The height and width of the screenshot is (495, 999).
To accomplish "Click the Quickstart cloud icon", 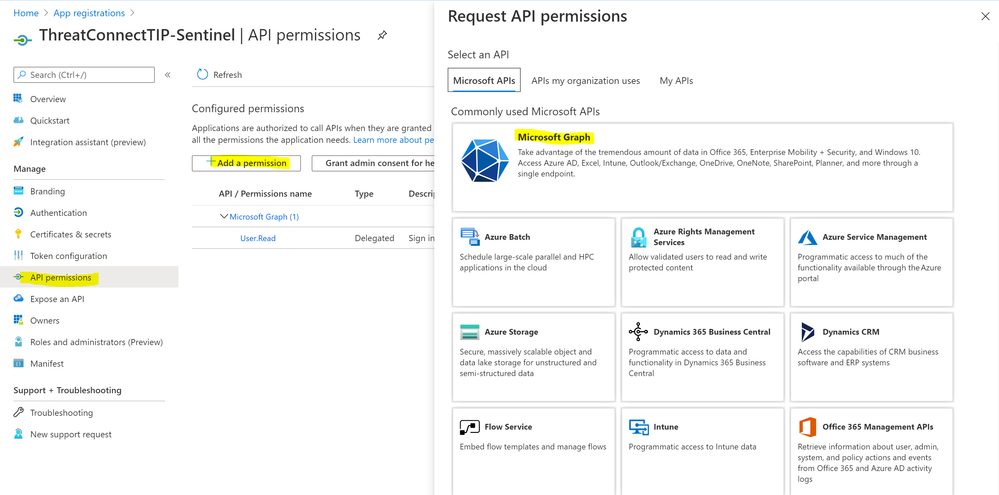I will pyautogui.click(x=18, y=120).
